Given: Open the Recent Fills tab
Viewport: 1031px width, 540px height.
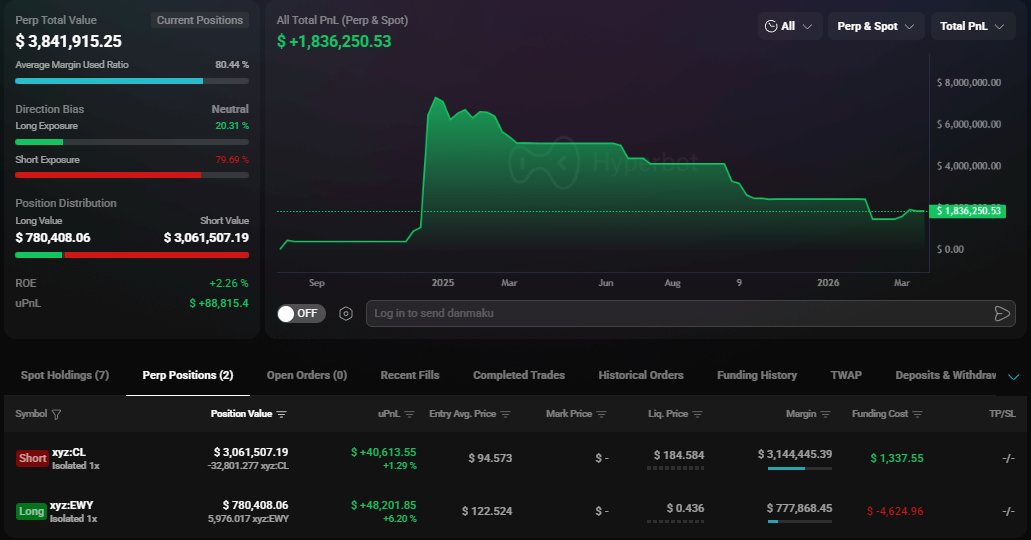Looking at the screenshot, I should click(409, 375).
